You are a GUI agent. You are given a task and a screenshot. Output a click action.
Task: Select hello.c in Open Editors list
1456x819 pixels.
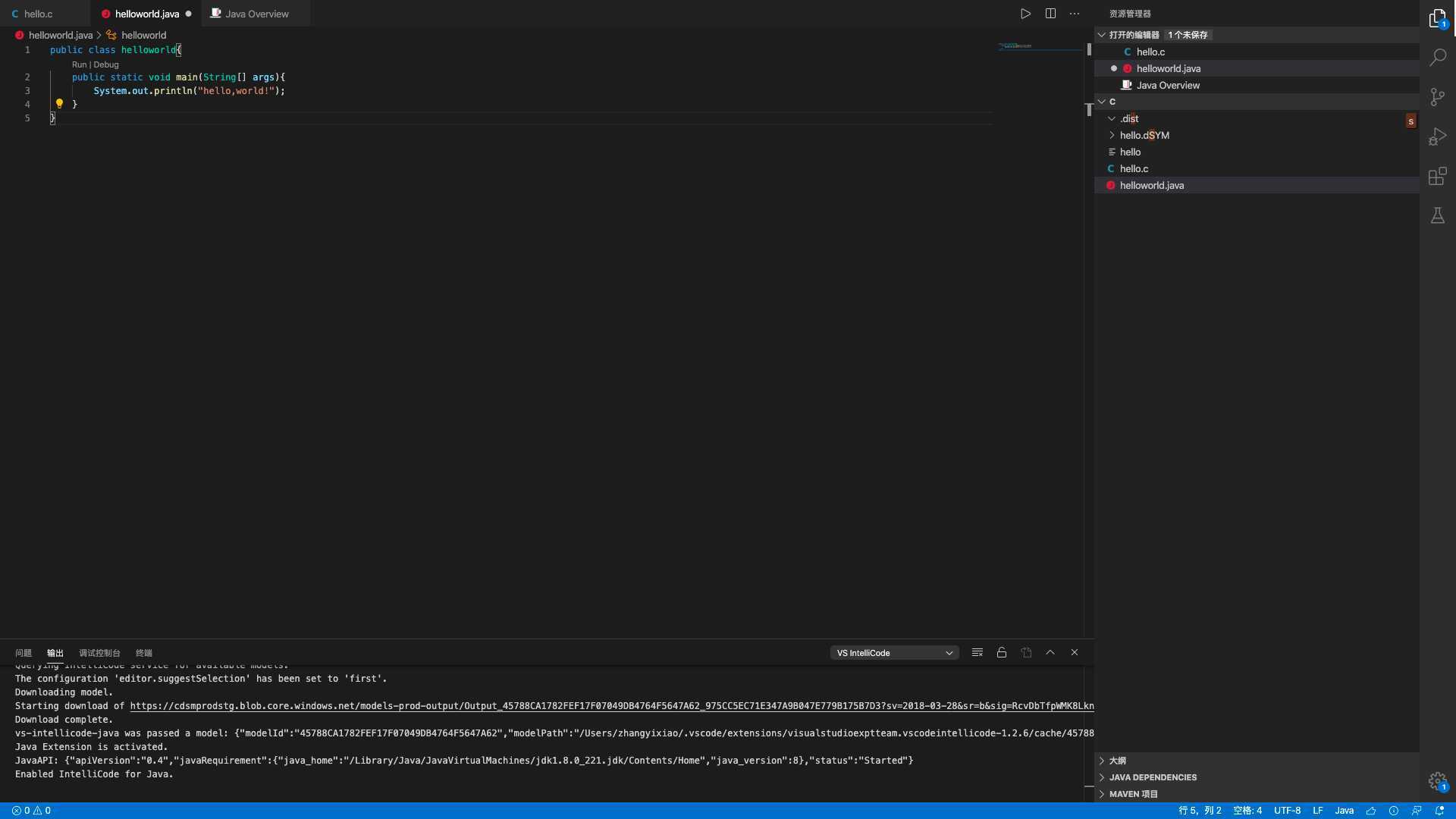click(x=1257, y=52)
